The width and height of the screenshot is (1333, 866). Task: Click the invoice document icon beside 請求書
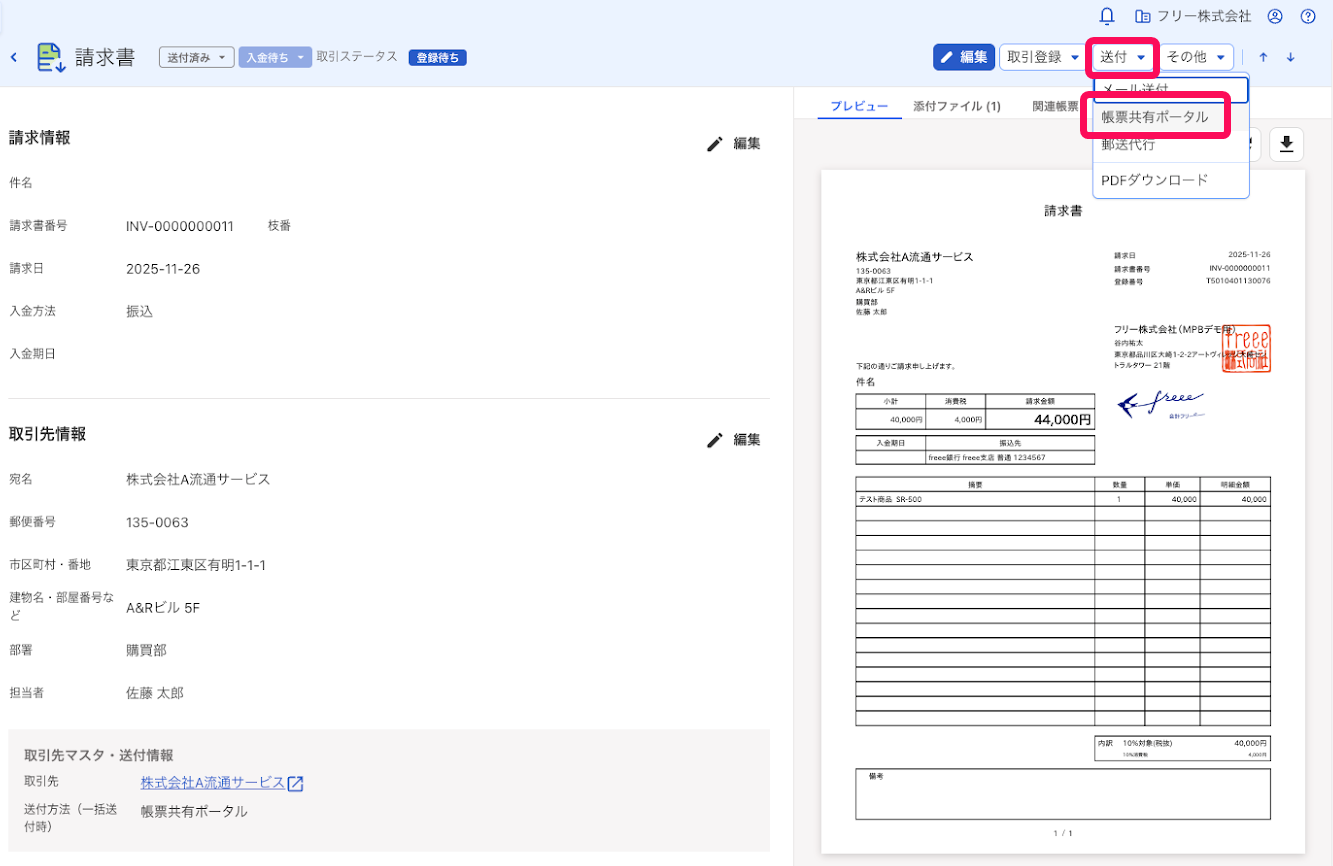click(x=51, y=57)
